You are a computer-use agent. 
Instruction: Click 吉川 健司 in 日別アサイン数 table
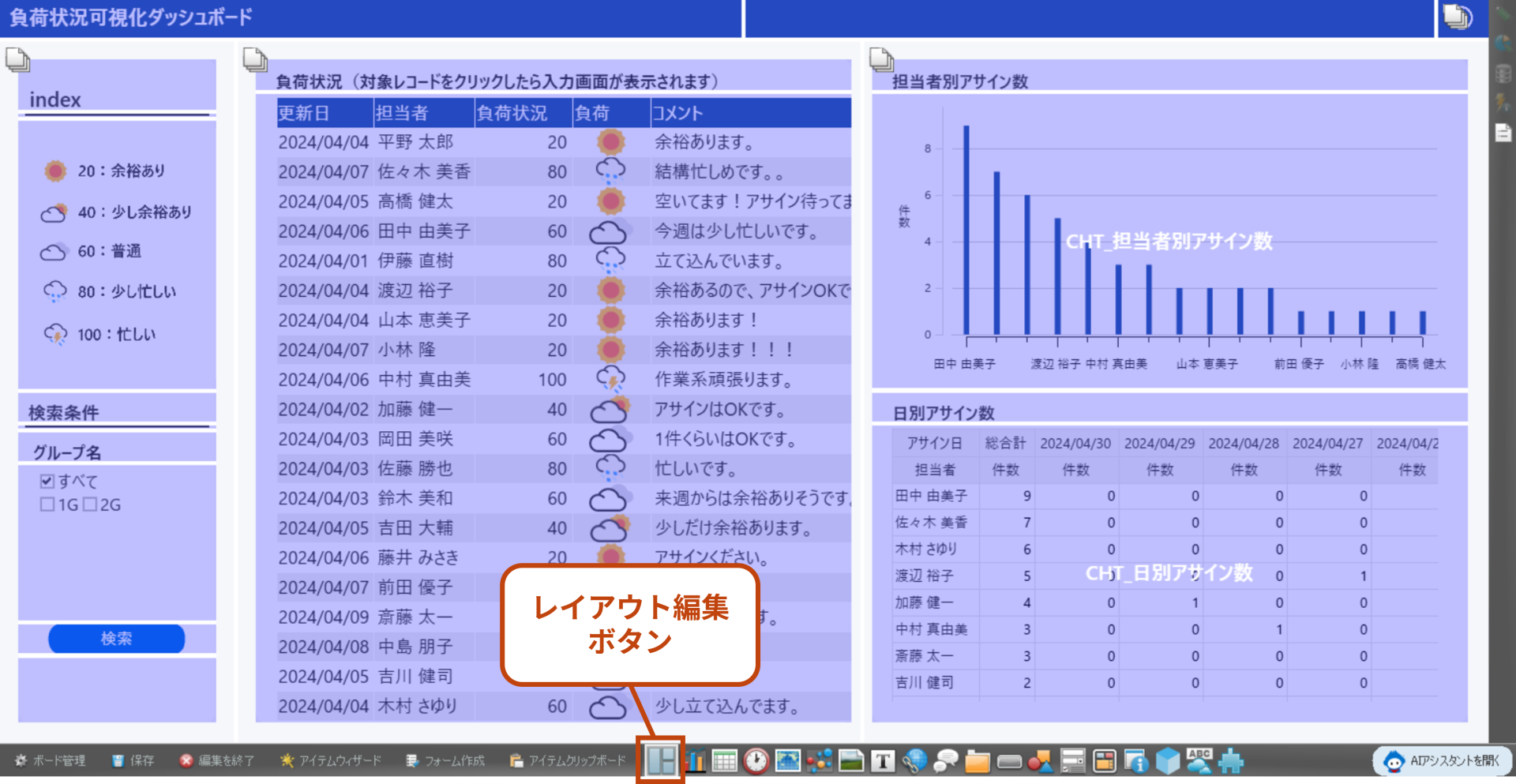click(924, 682)
